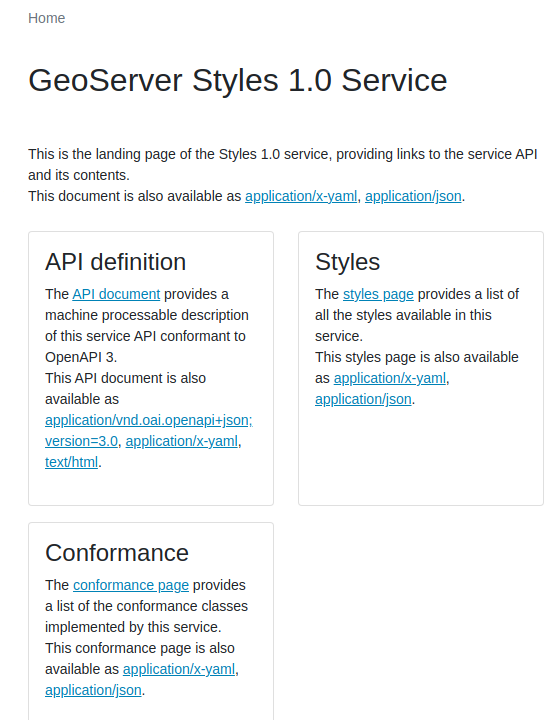Open styles page as application/x-yaml

390,378
